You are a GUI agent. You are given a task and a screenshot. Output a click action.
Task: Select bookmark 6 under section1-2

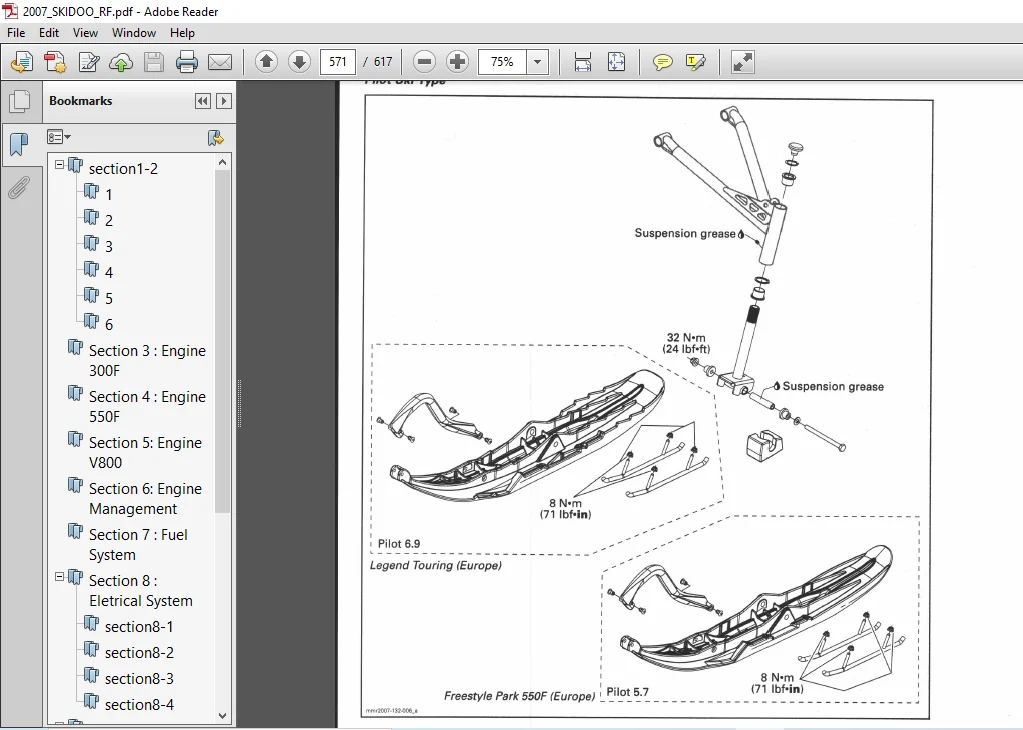pyautogui.click(x=108, y=325)
